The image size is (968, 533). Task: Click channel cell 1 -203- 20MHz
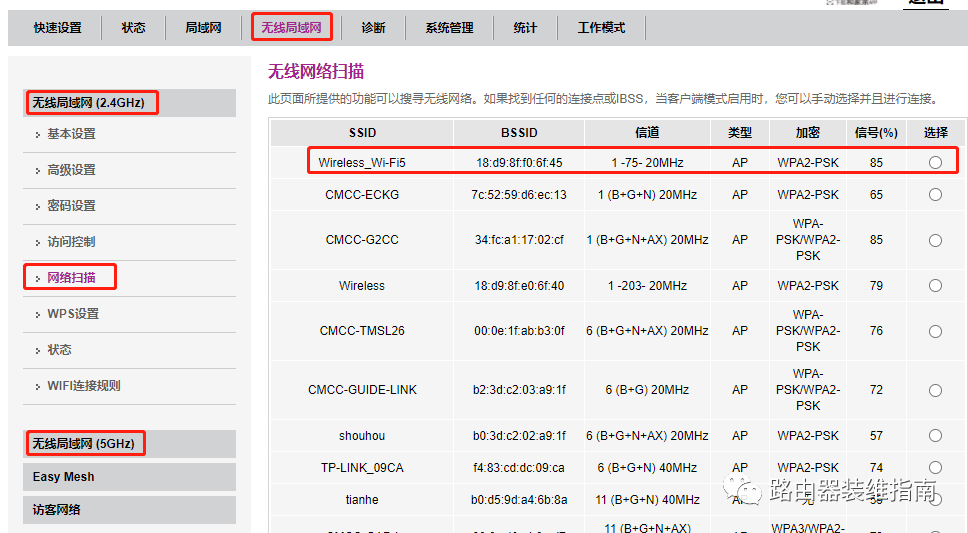647,285
